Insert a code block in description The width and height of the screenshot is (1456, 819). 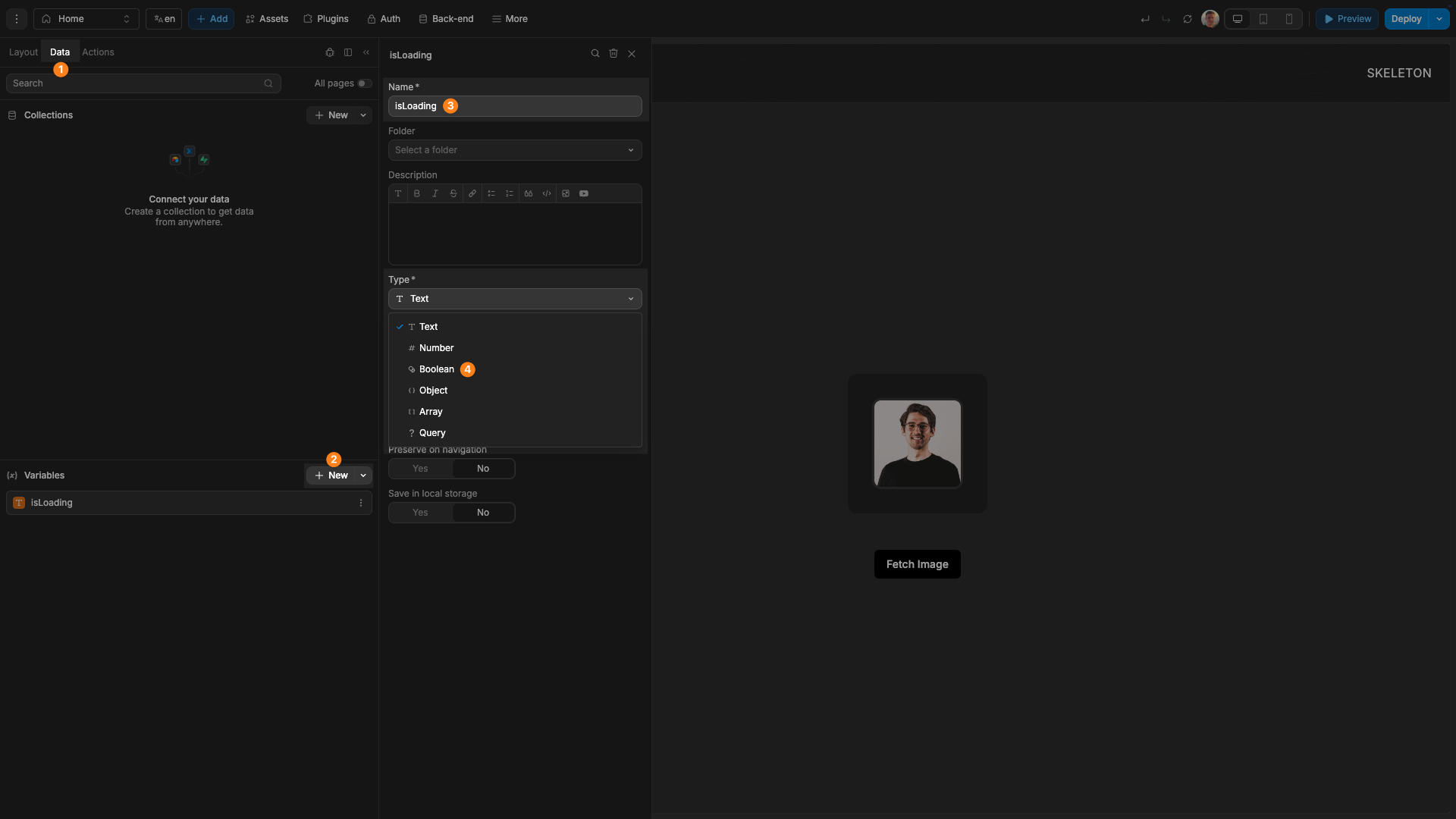coord(547,193)
